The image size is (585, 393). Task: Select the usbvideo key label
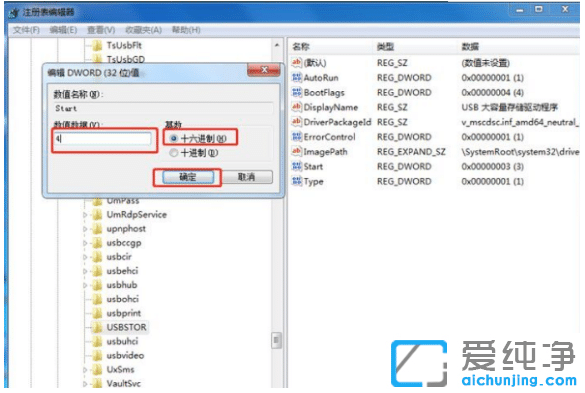point(125,356)
